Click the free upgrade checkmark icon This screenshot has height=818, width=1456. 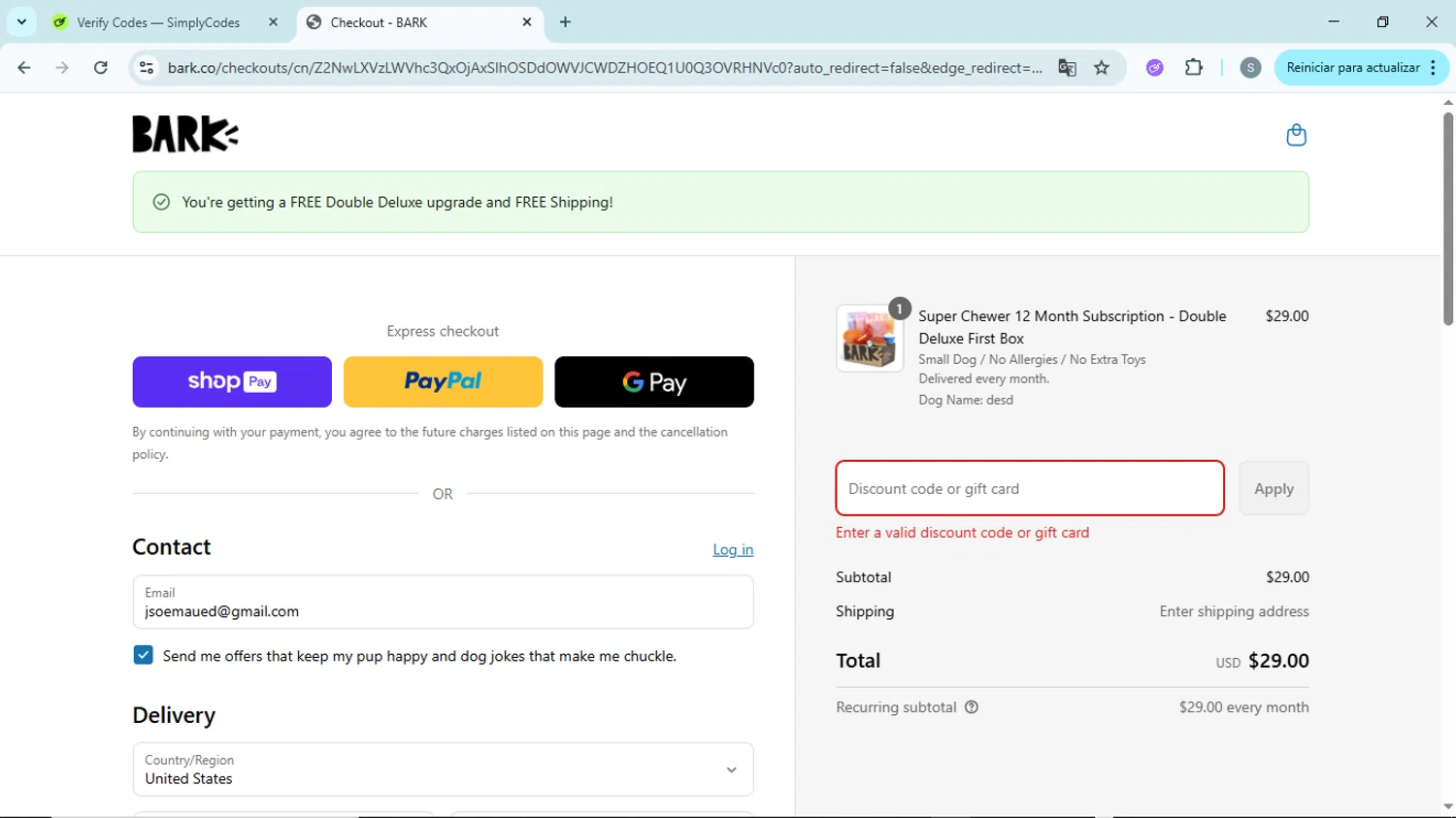(161, 202)
